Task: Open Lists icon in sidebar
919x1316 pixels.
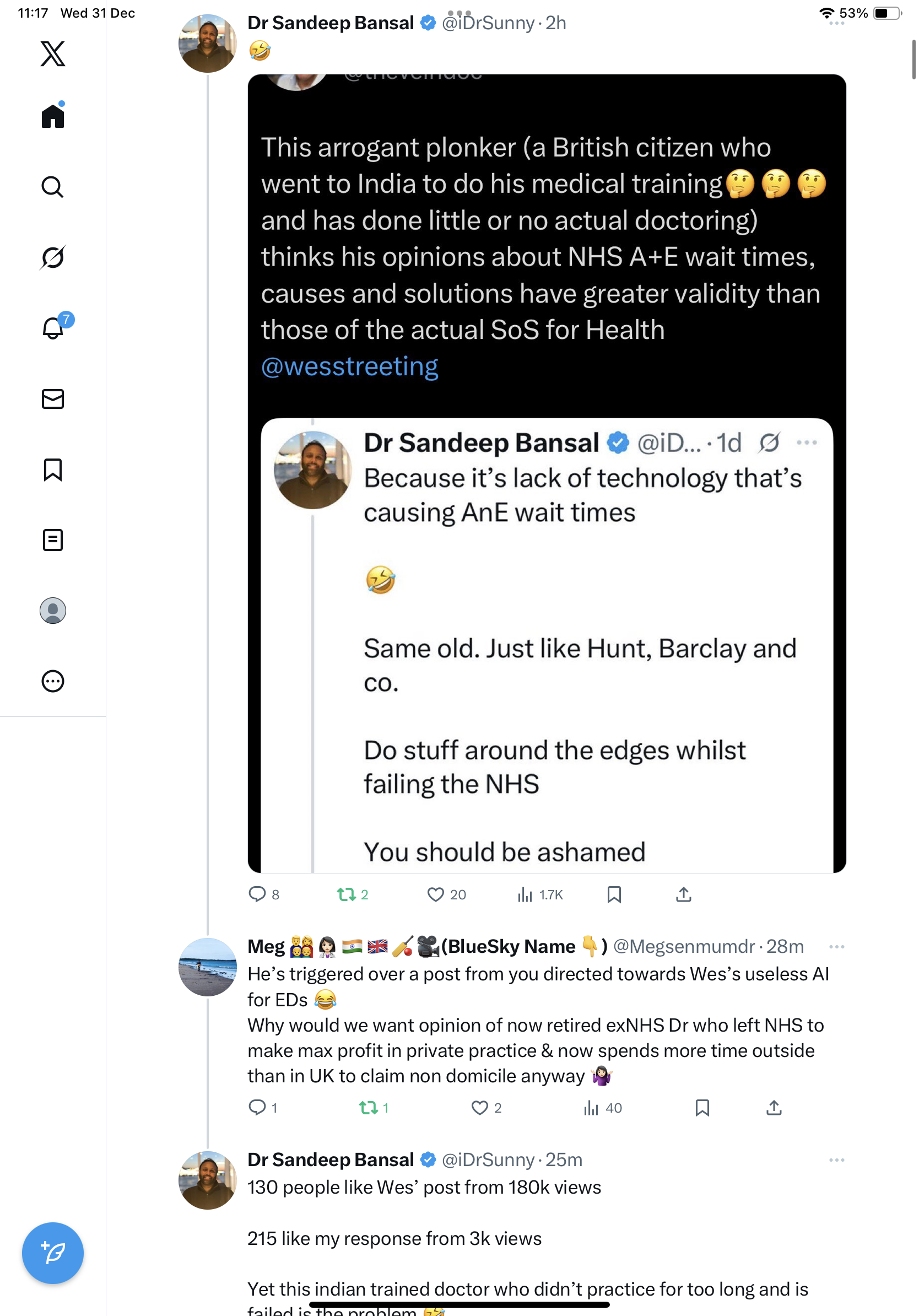Action: pyautogui.click(x=53, y=540)
